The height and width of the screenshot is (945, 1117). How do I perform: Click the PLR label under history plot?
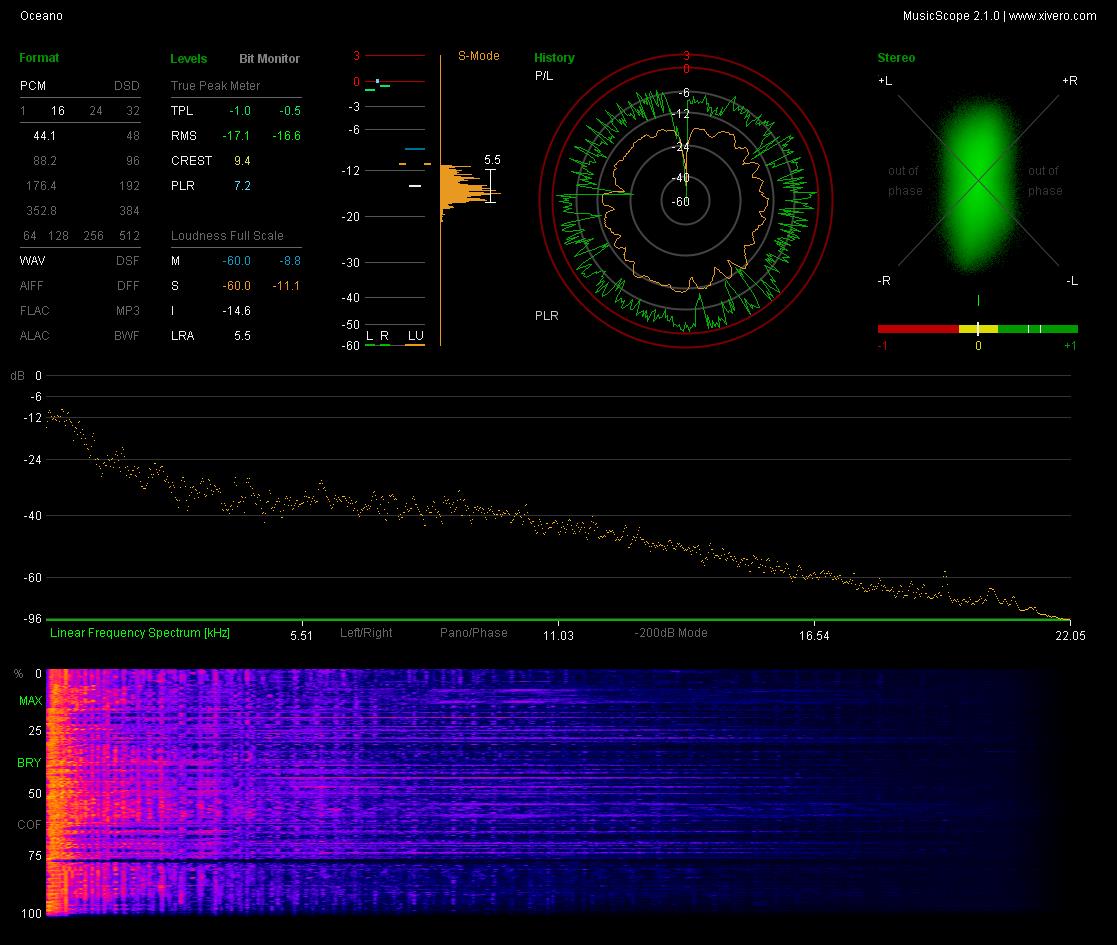point(546,315)
